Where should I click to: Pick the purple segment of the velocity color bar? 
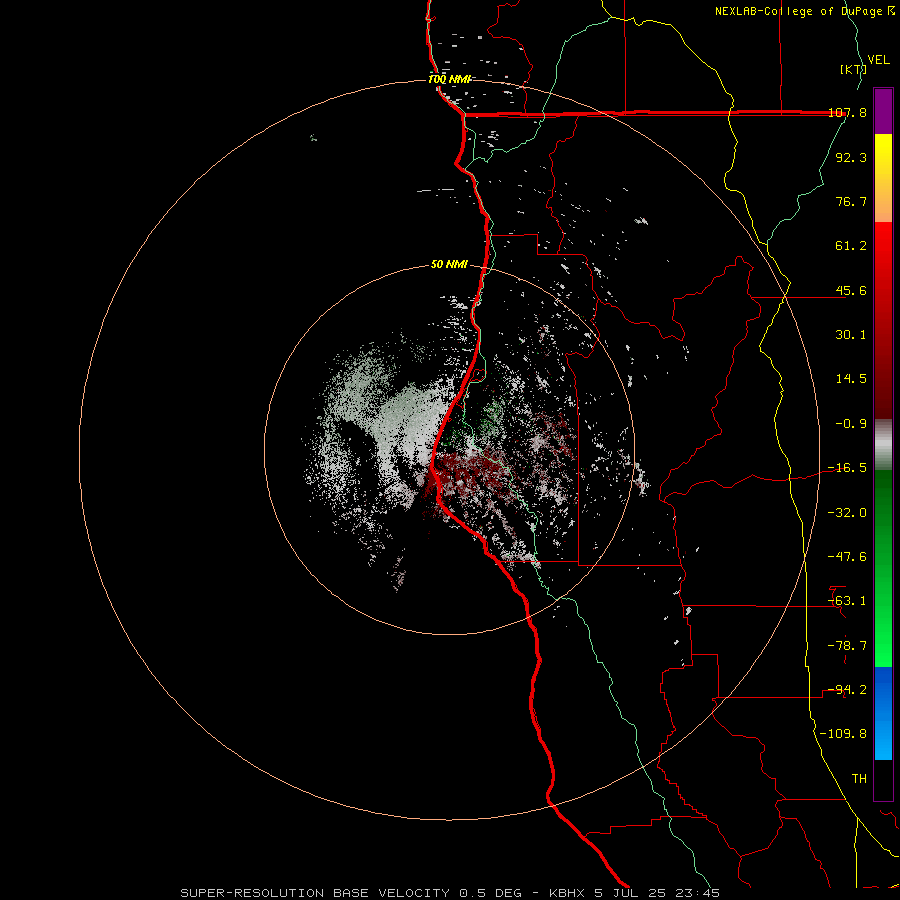(x=883, y=111)
